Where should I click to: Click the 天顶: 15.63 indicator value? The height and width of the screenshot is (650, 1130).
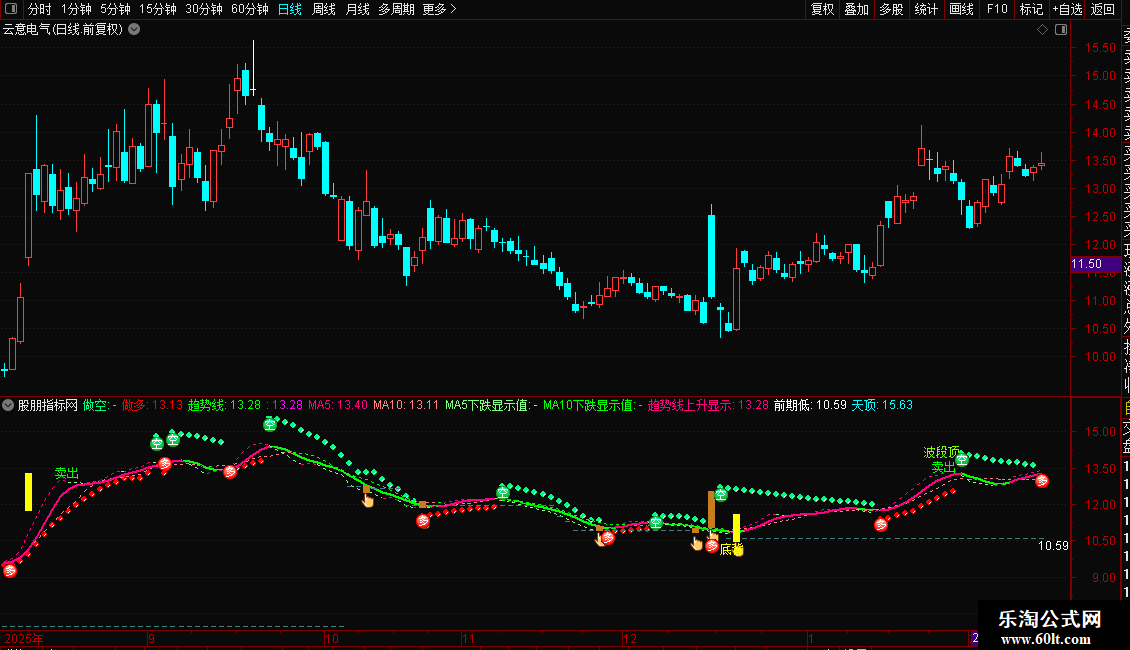[882, 405]
